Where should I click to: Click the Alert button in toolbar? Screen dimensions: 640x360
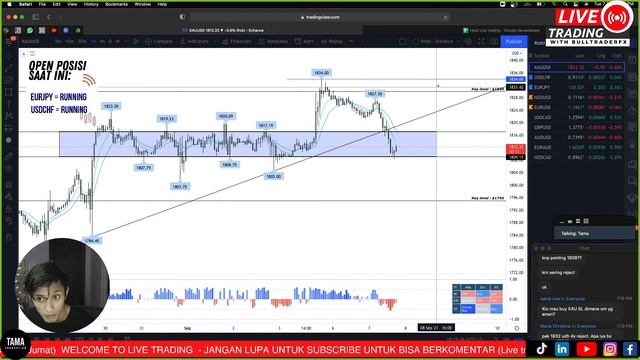coord(304,41)
